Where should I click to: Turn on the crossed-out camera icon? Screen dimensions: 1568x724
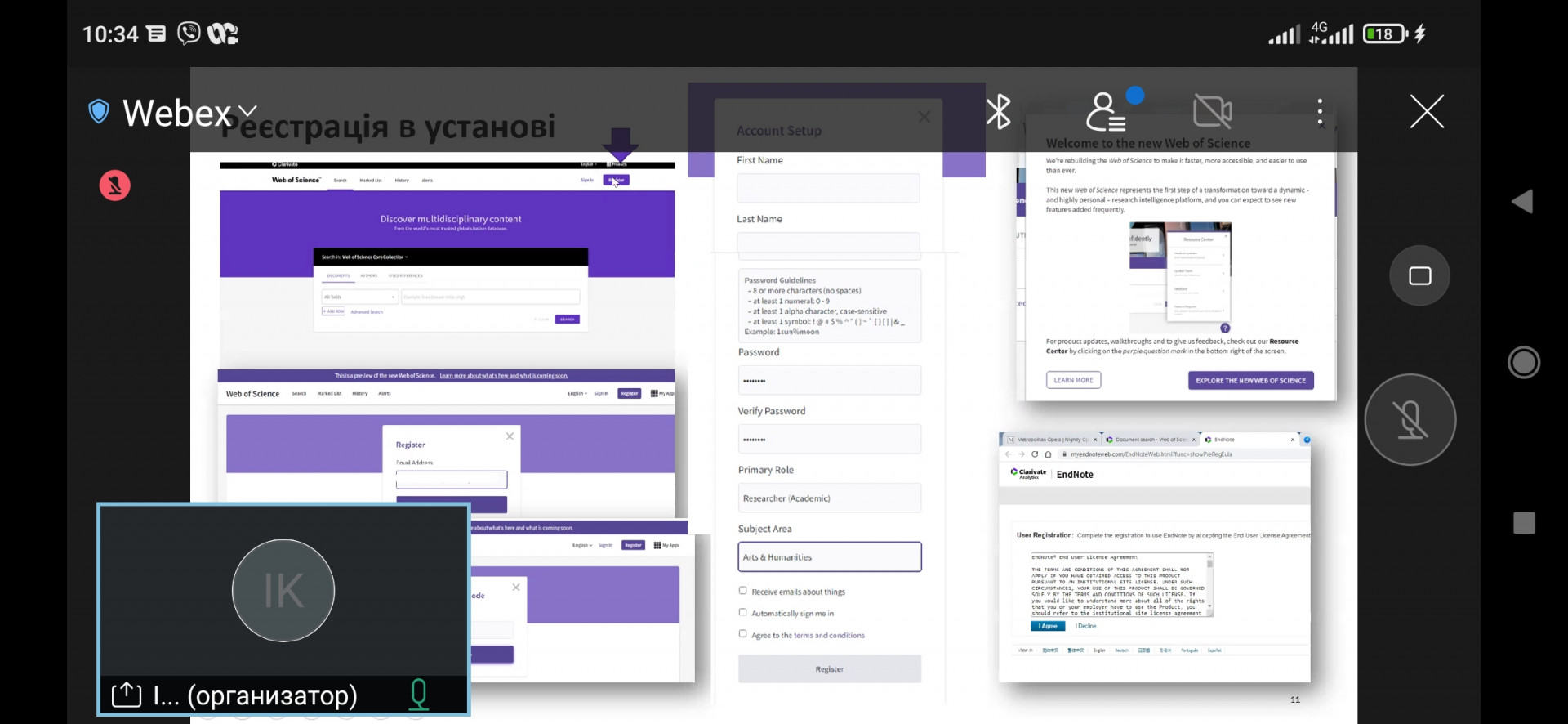tap(1213, 111)
